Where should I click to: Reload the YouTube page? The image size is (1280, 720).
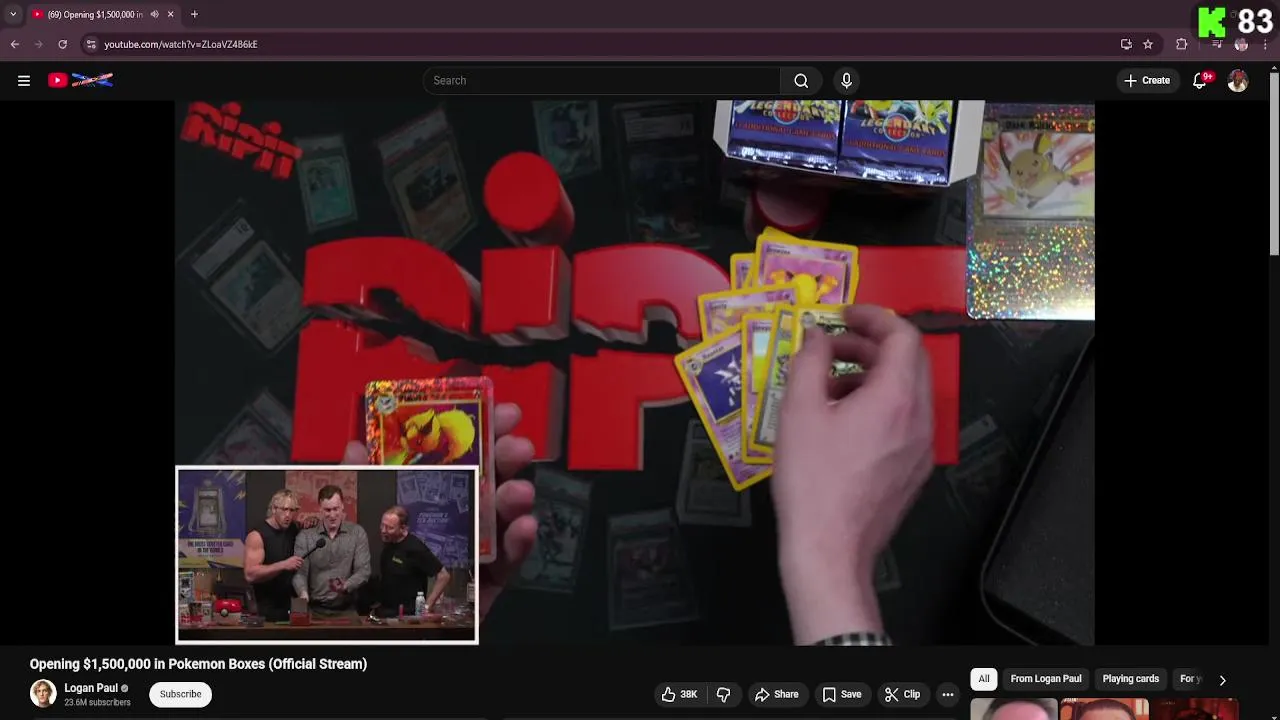click(62, 44)
